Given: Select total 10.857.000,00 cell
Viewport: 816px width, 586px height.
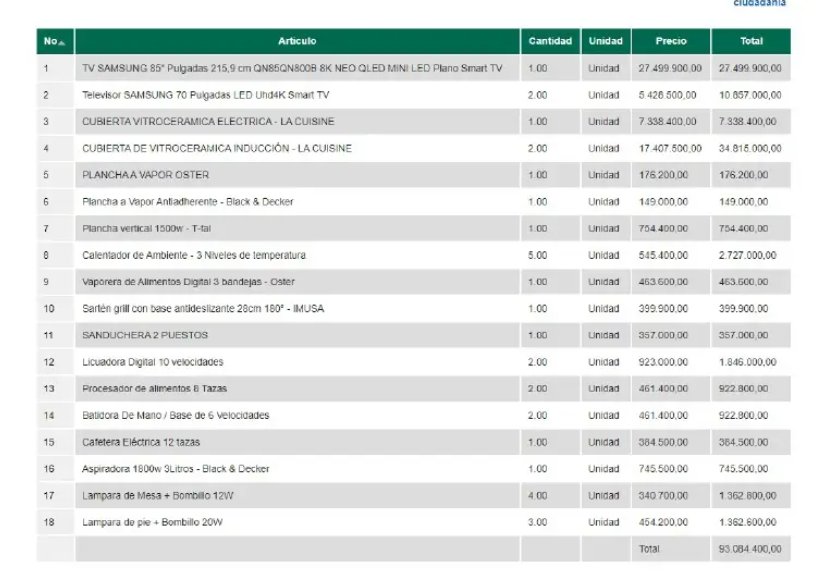Looking at the screenshot, I should click(750, 95).
